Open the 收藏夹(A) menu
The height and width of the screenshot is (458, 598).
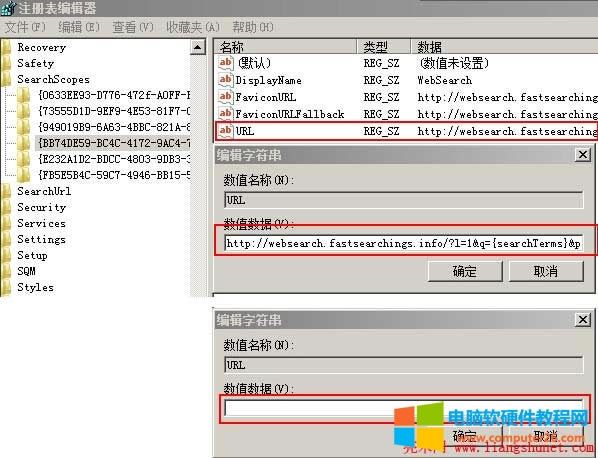click(193, 27)
